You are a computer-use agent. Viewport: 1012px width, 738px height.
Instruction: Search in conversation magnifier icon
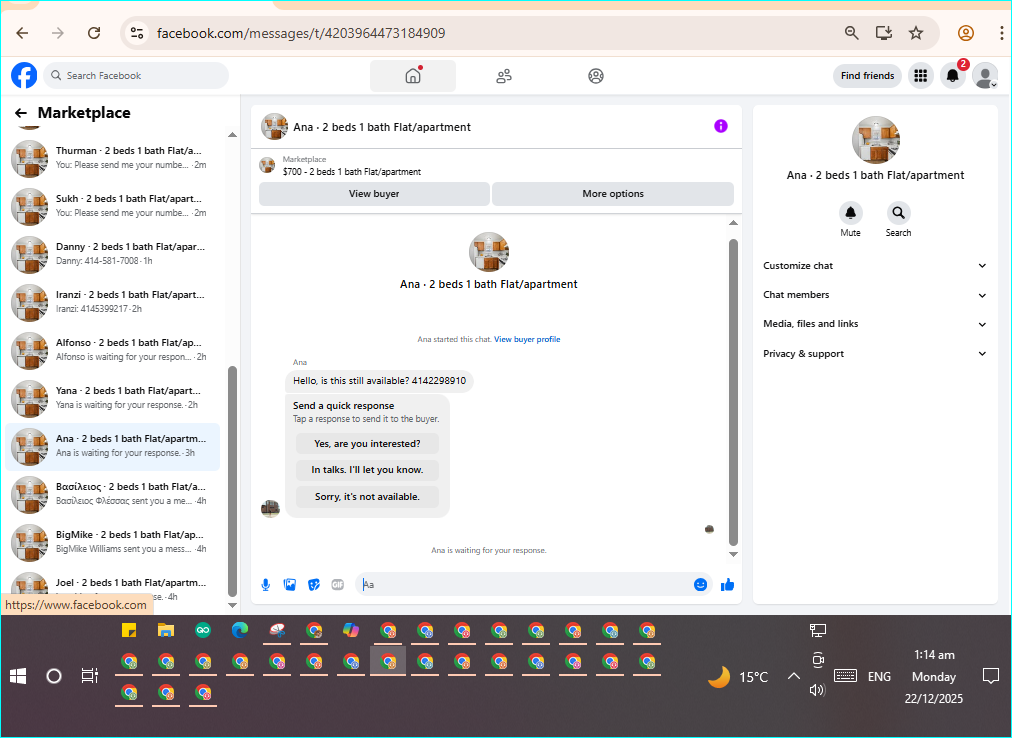[898, 212]
